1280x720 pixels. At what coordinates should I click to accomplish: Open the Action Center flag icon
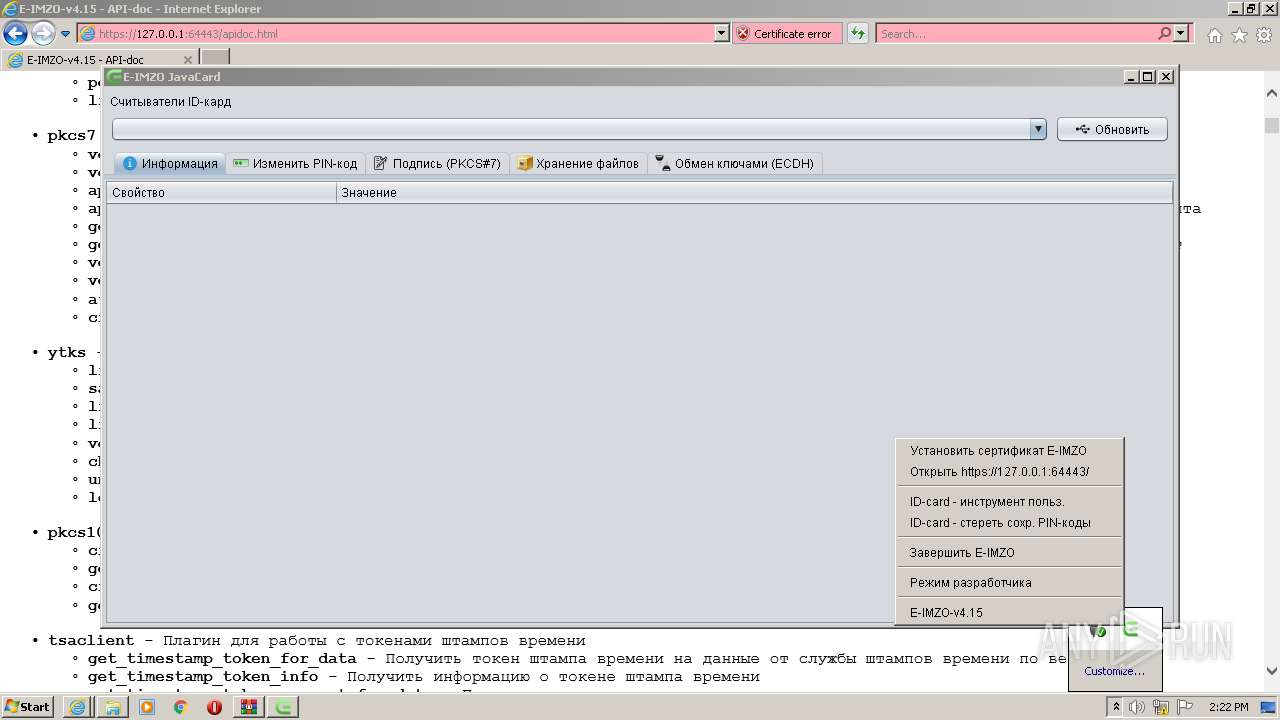(x=1184, y=707)
